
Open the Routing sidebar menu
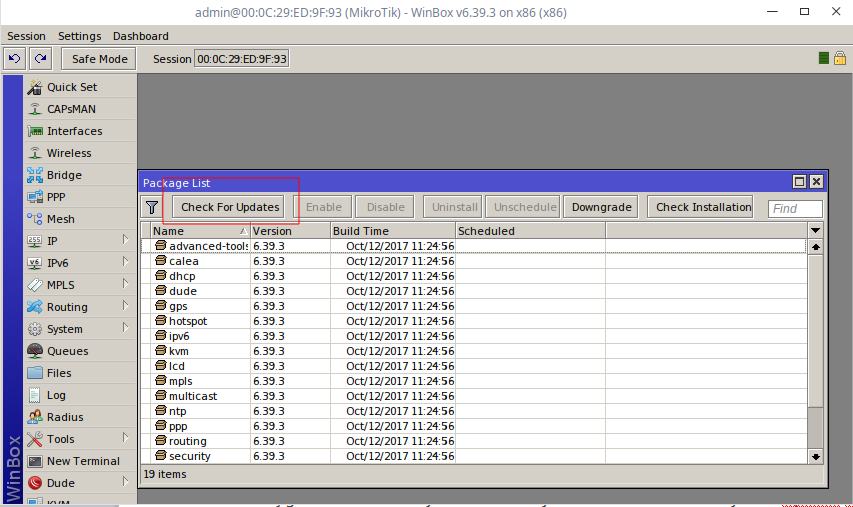click(80, 307)
